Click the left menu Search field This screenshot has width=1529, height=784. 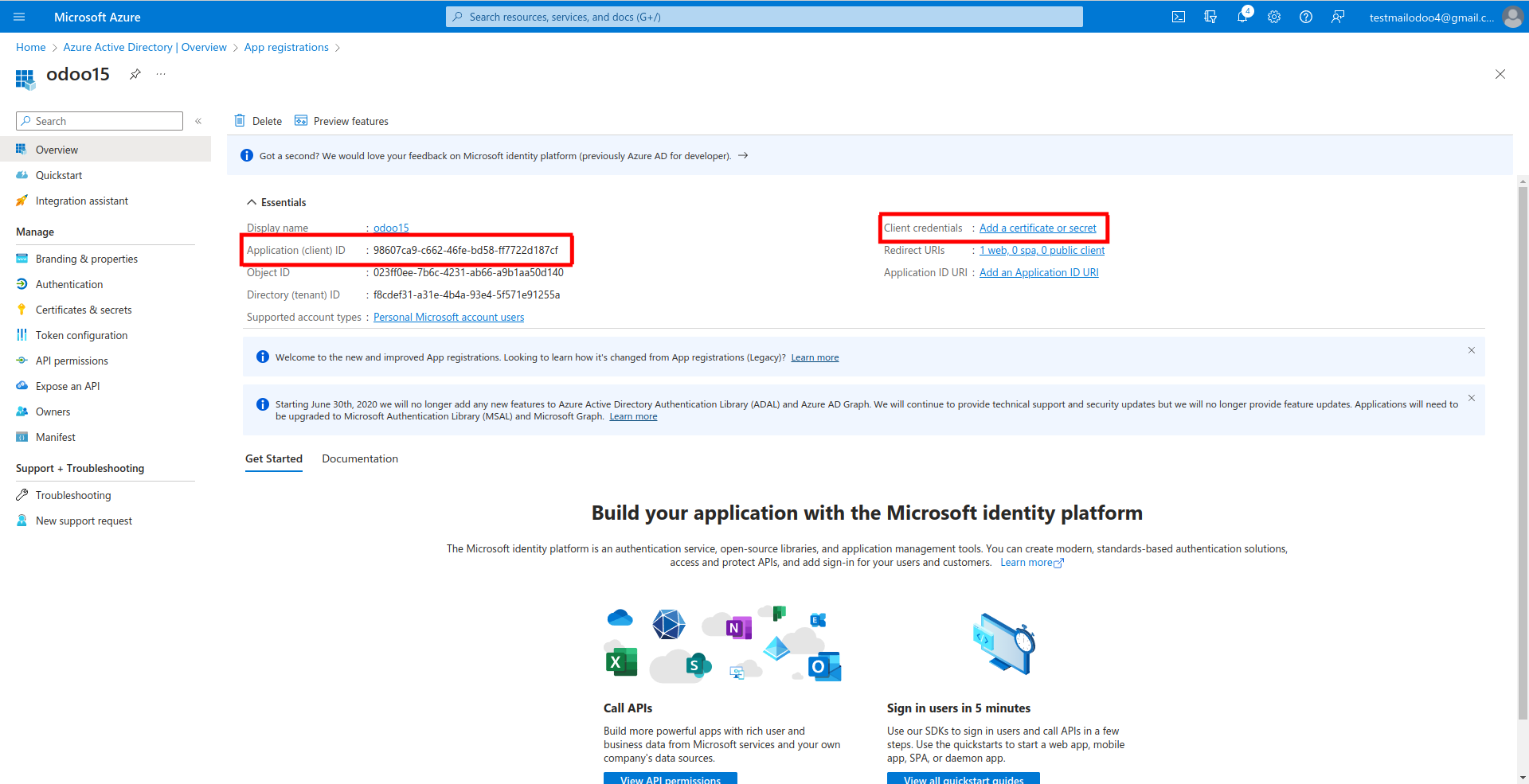click(100, 121)
